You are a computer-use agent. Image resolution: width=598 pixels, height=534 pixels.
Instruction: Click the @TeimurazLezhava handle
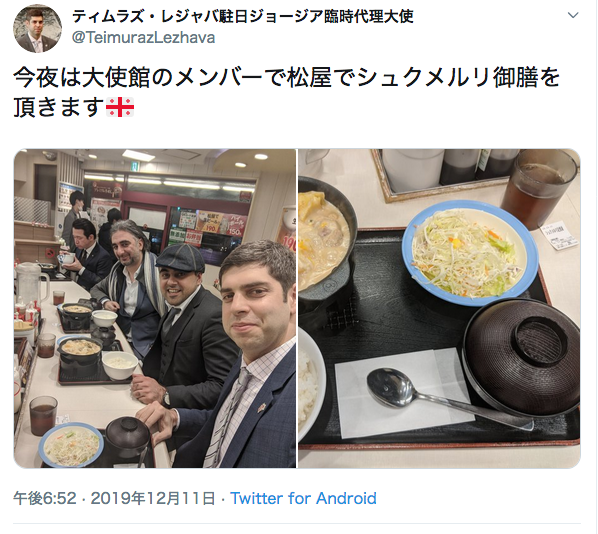tap(143, 37)
